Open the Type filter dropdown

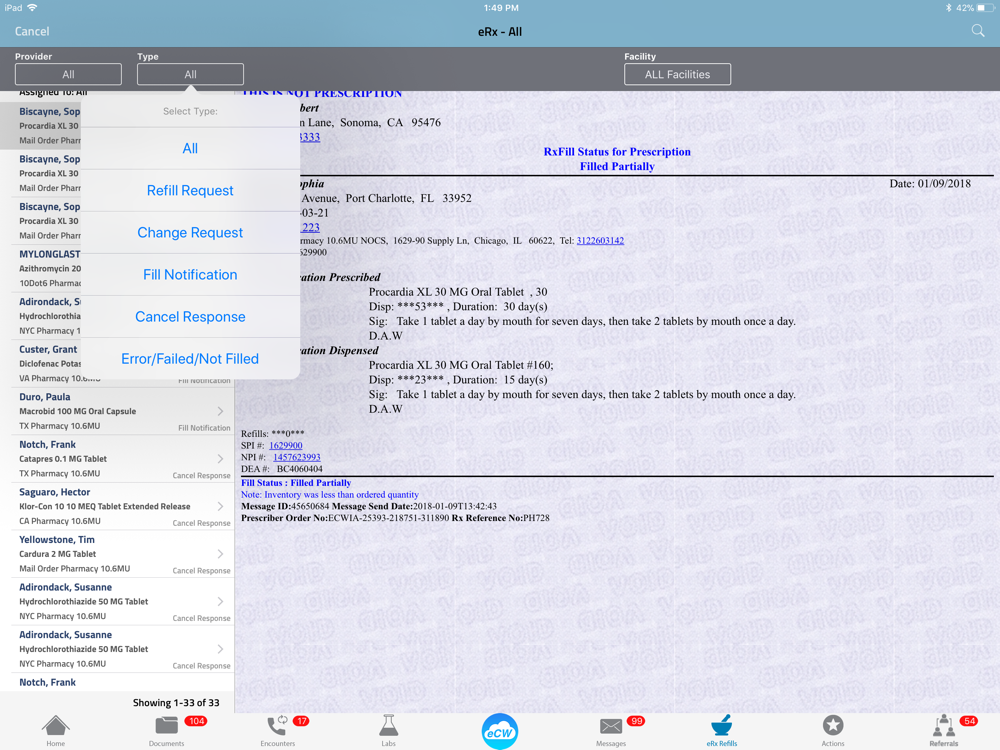pyautogui.click(x=190, y=74)
